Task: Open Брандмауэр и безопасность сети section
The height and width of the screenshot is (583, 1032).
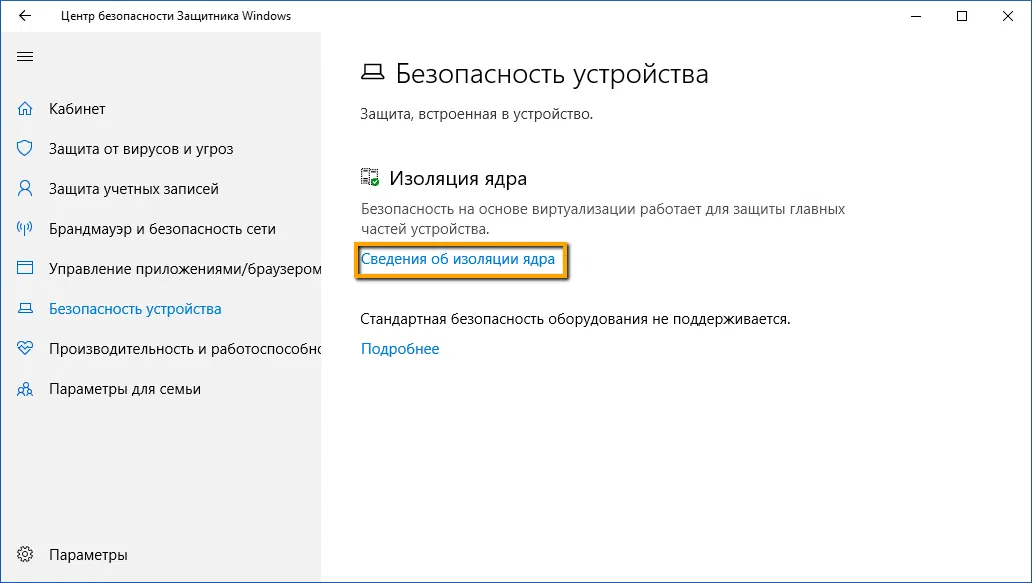Action: [162, 229]
